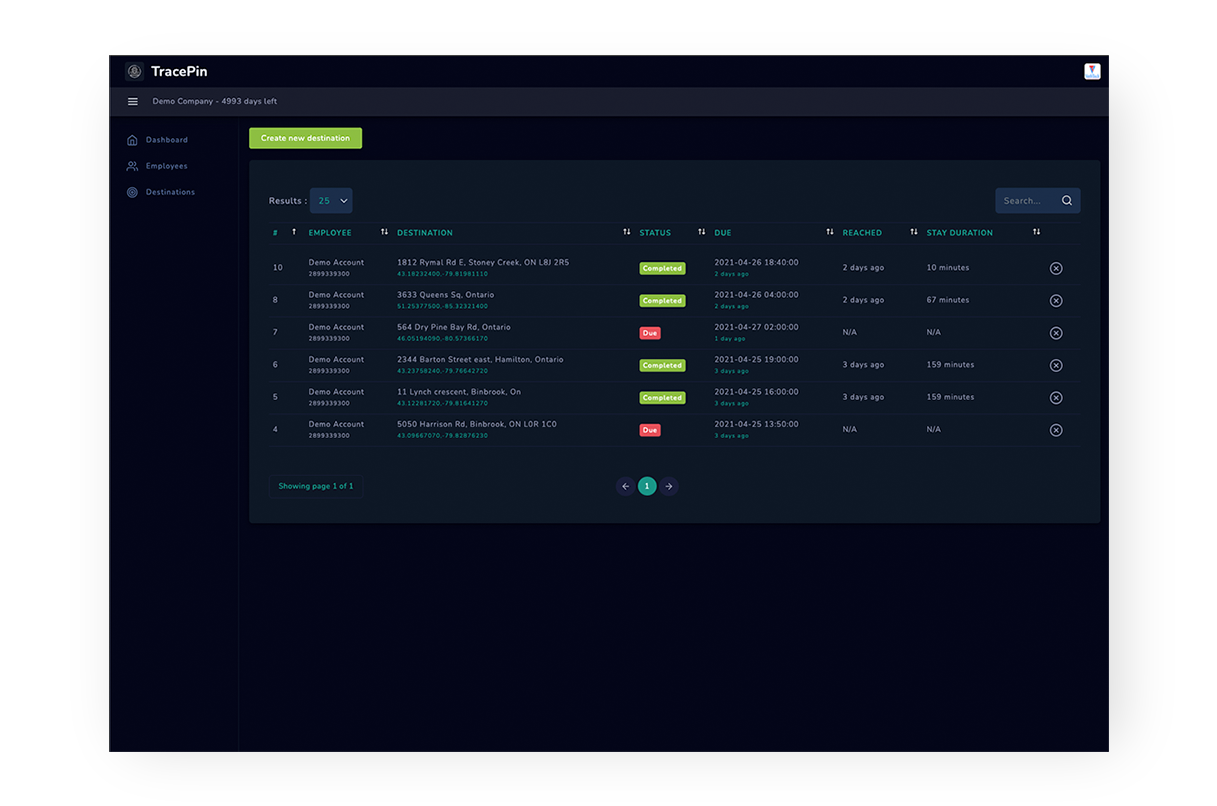Sort table by Status column
This screenshot has height=806, width=1217.
701,233
